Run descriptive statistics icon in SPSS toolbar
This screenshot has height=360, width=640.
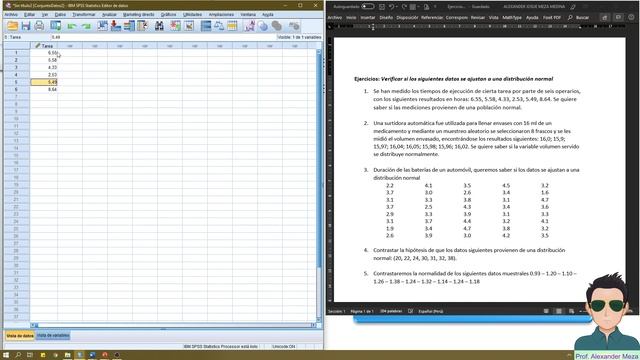tap(142, 26)
